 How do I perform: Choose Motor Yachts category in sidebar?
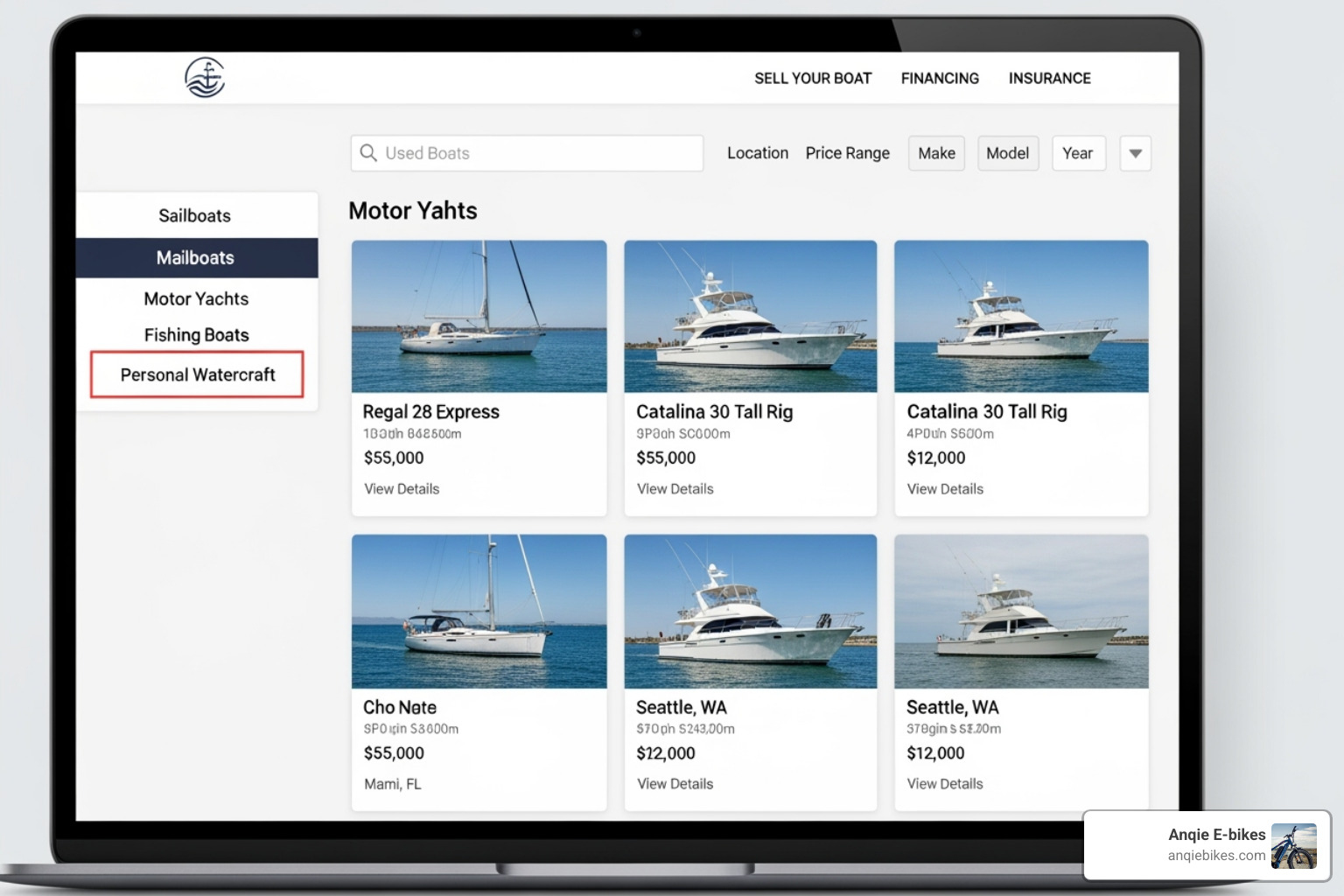[196, 299]
